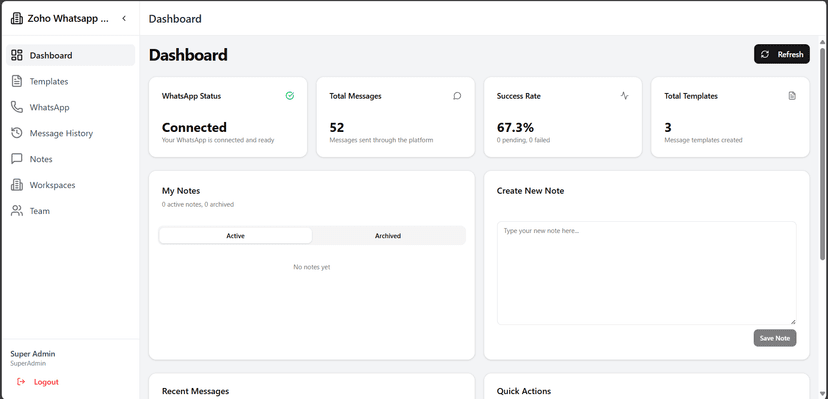The height and width of the screenshot is (399, 828).
Task: Click the vertical page scrollbar thumb
Action: 823,153
